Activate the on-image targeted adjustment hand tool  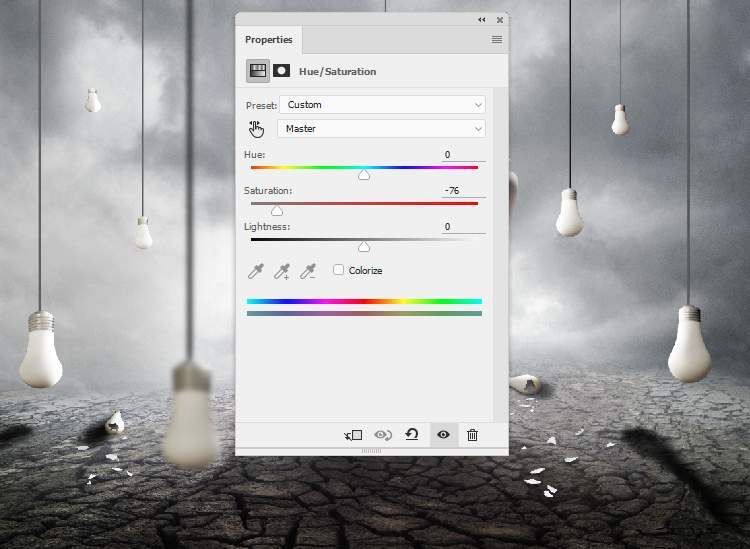[256, 129]
